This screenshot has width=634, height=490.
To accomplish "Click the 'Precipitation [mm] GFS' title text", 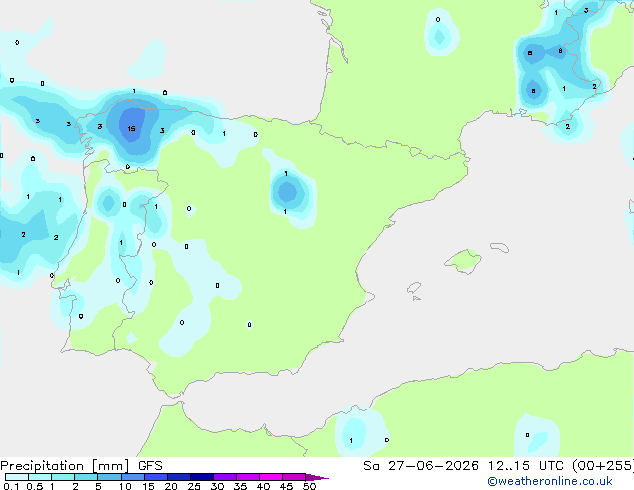I will (x=81, y=466).
